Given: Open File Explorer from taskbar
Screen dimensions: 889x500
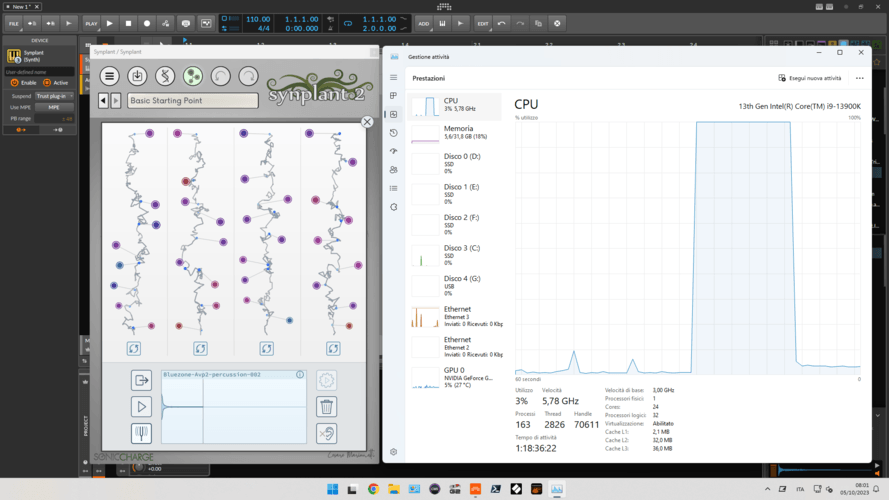Looking at the screenshot, I should (x=393, y=489).
